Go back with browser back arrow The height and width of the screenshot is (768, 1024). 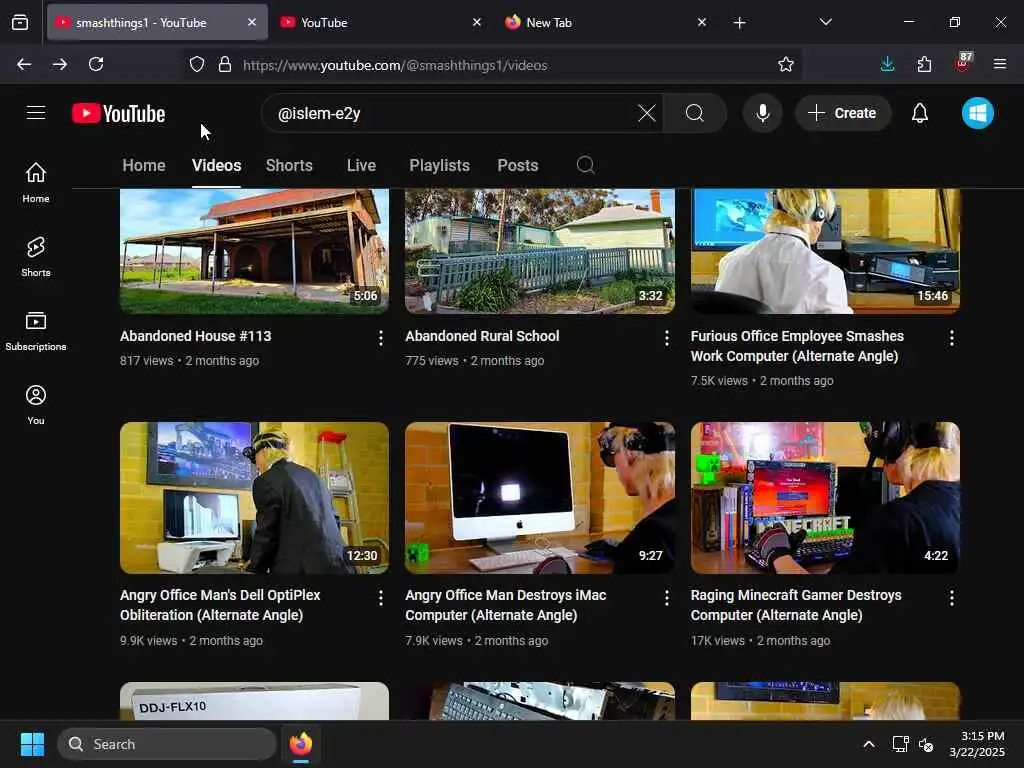pyautogui.click(x=24, y=64)
